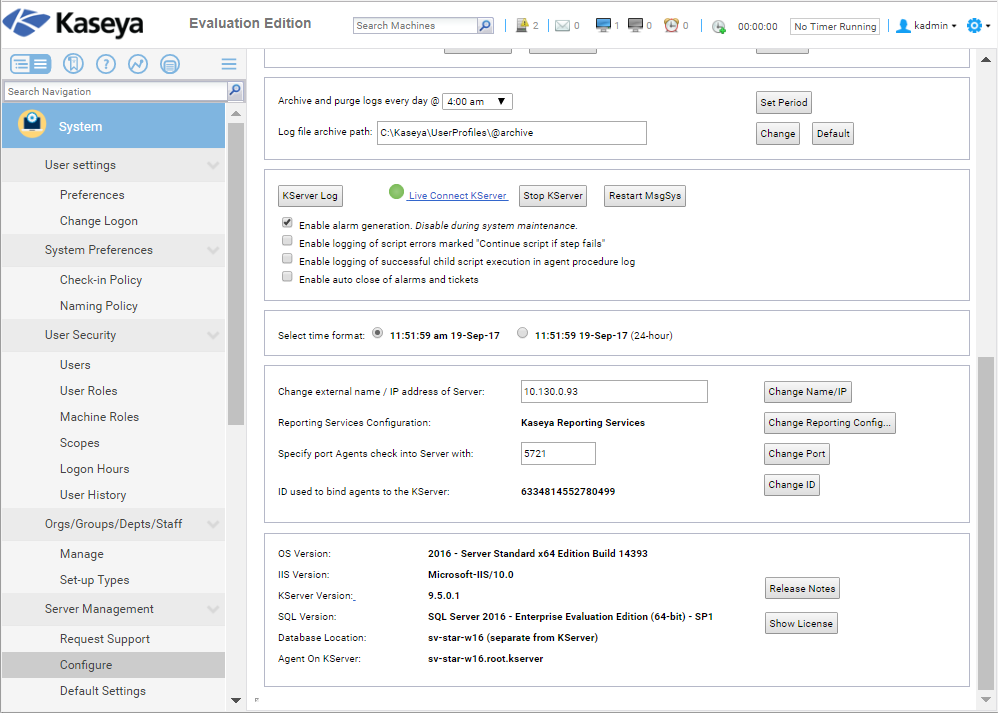Viewport: 998px width, 713px height.
Task: Open the alert notifications icon showing 2
Action: tap(523, 25)
